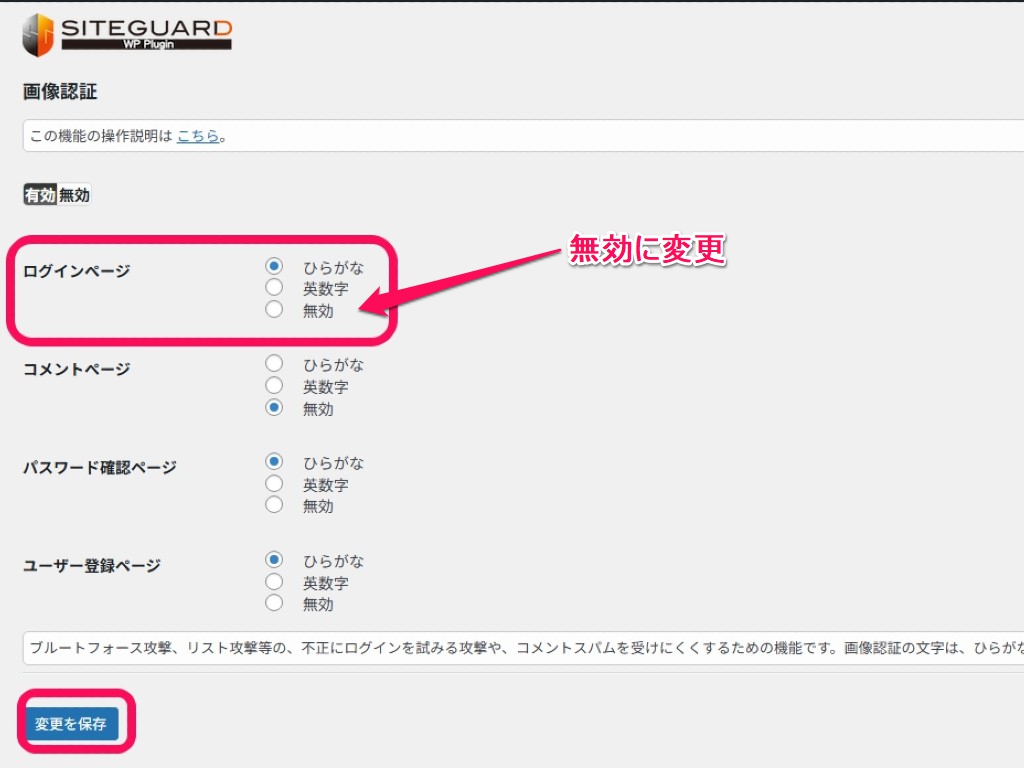Select 無効 for コメントページ

(x=273, y=407)
